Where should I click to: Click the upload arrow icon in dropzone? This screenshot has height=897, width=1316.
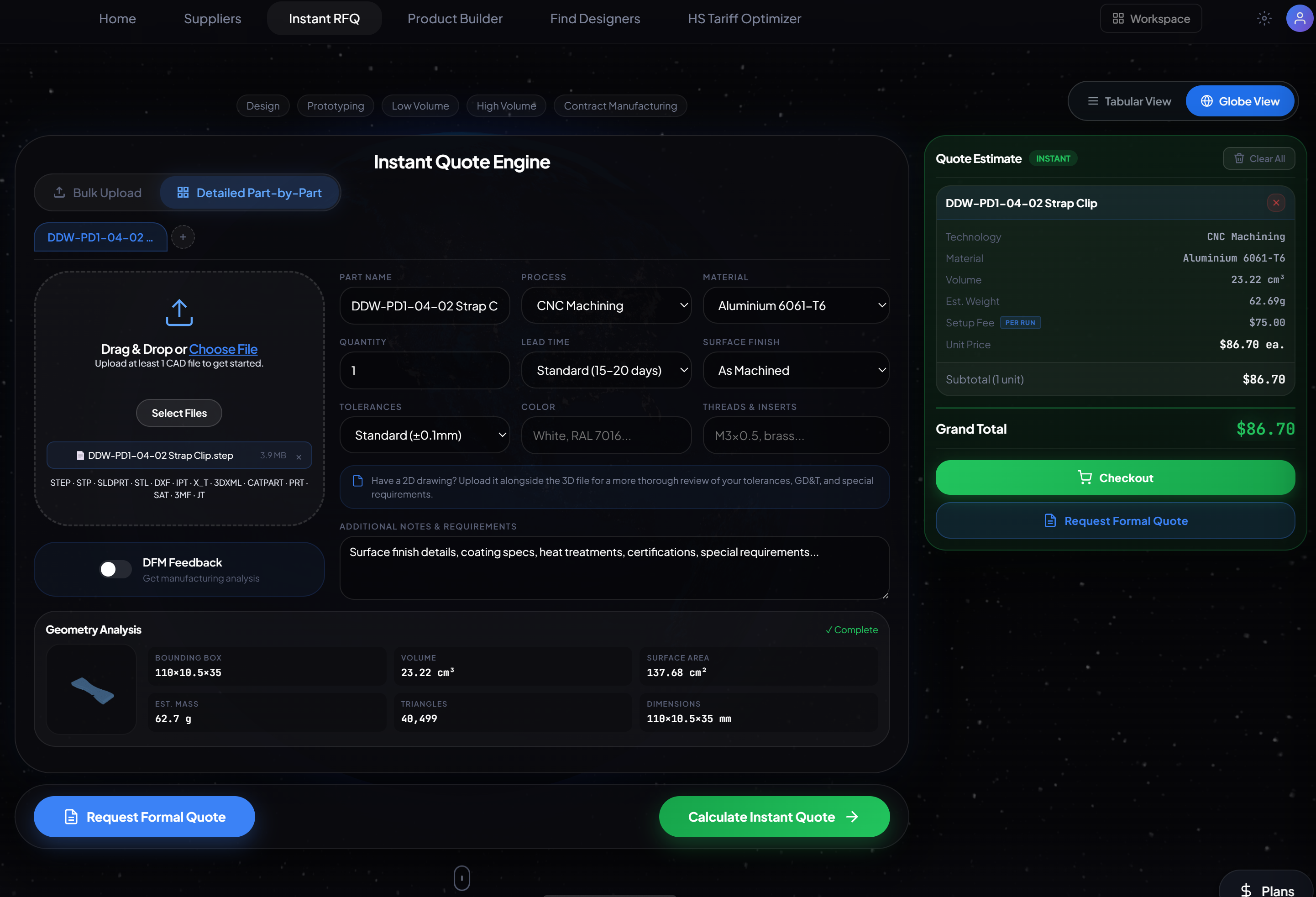pos(179,312)
